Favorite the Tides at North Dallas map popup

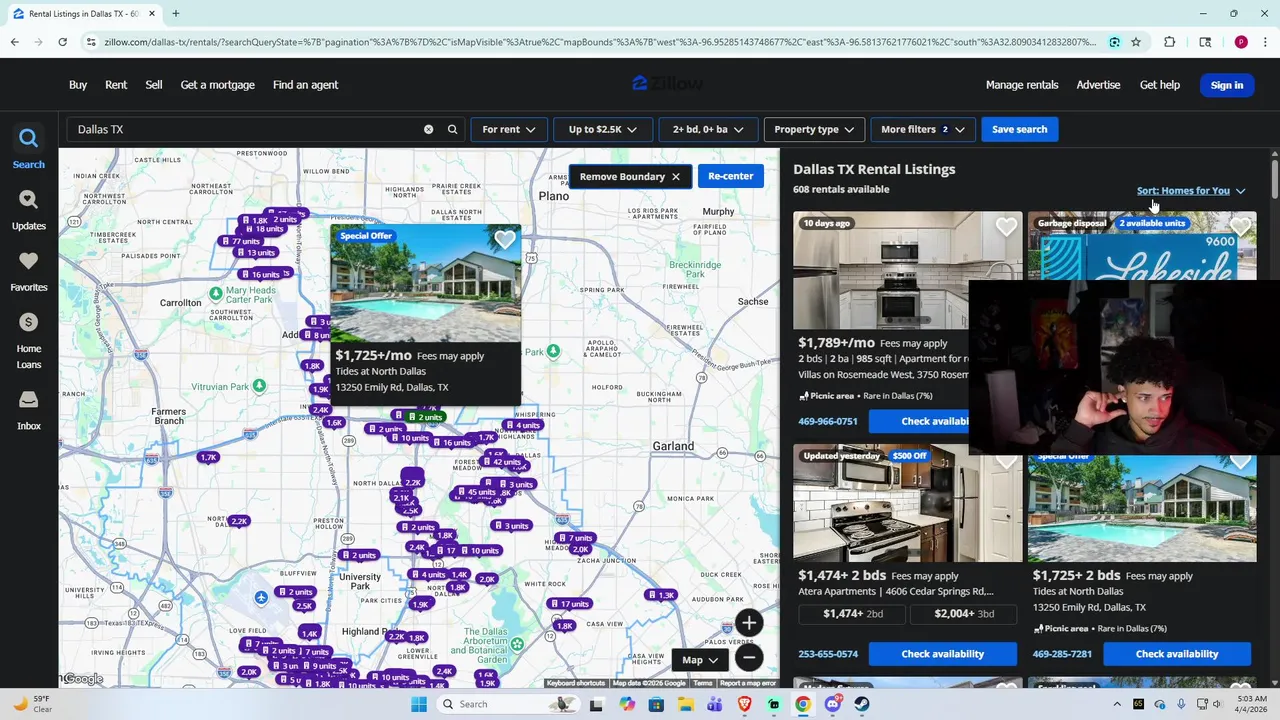click(x=504, y=240)
